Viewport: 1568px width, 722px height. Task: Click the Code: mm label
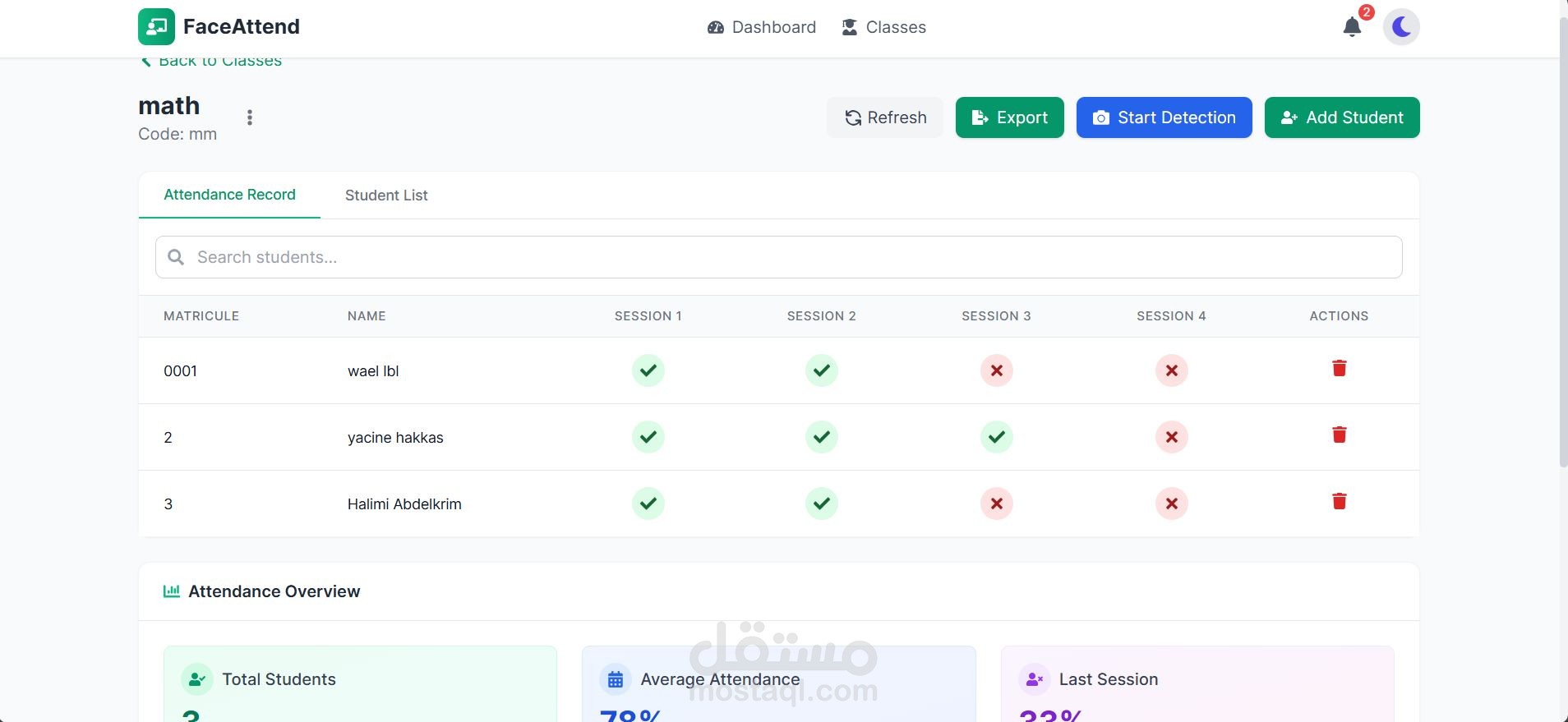178,134
